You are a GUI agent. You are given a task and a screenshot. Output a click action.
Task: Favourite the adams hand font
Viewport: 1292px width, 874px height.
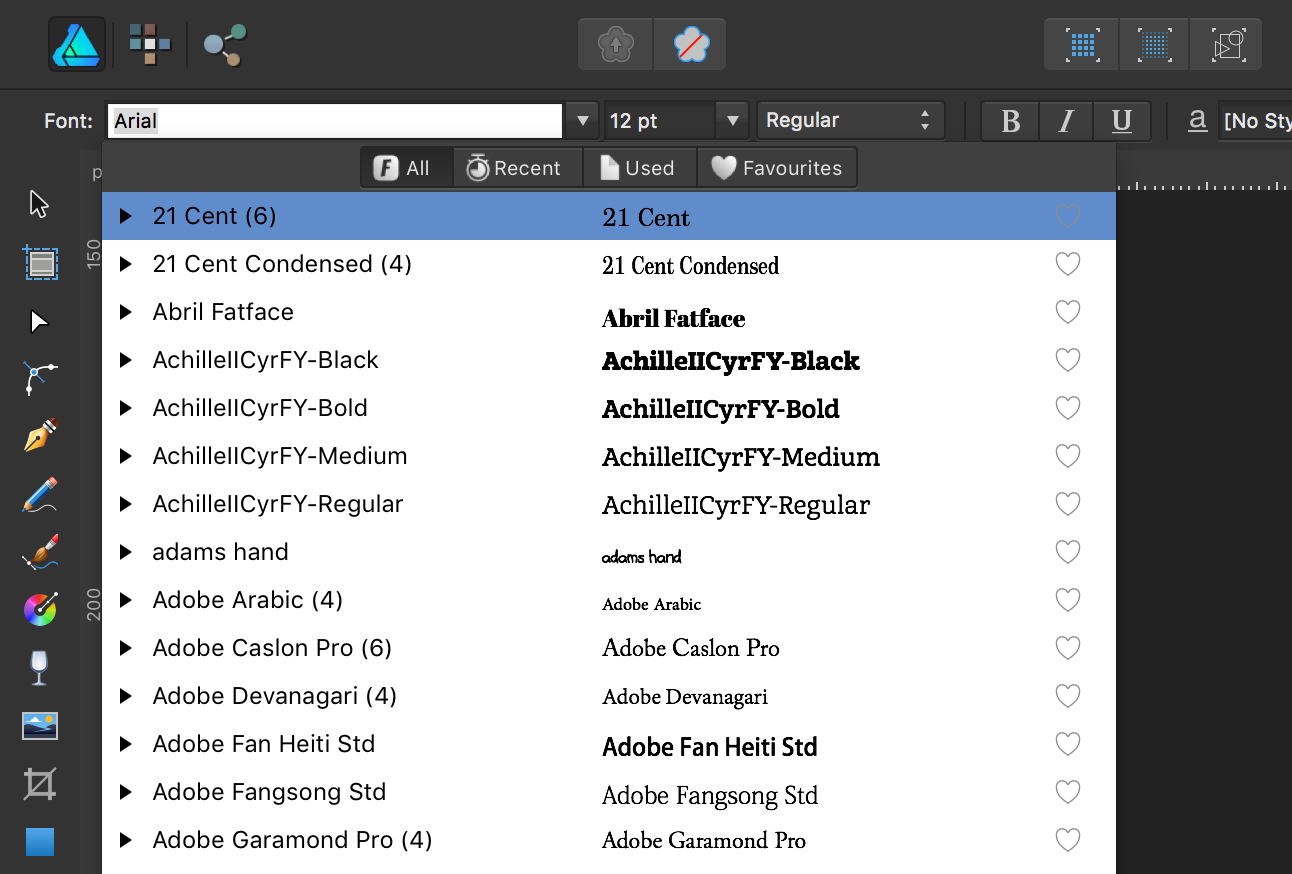pos(1068,552)
